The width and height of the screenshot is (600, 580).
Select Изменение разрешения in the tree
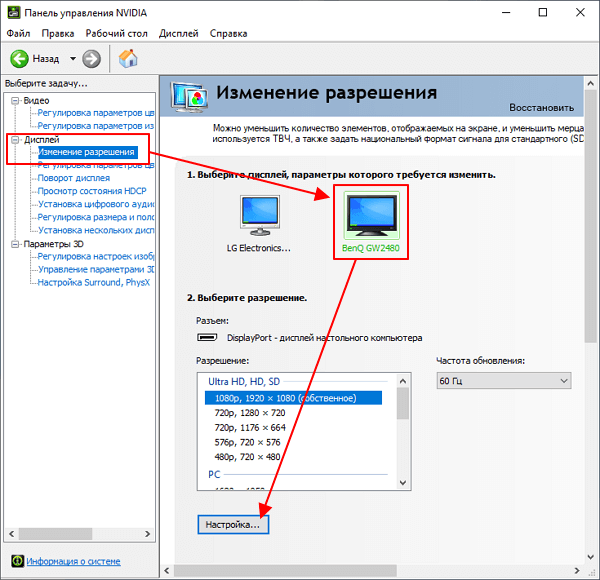pyautogui.click(x=88, y=152)
